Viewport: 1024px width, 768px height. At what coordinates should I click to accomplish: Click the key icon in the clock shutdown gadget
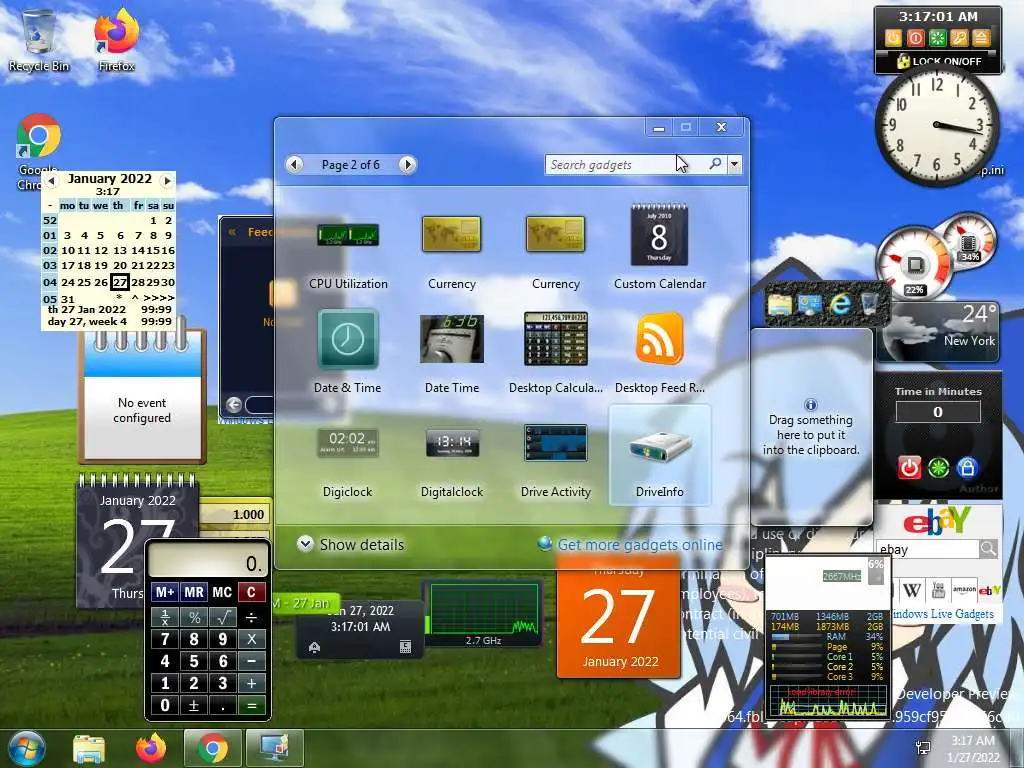point(959,38)
